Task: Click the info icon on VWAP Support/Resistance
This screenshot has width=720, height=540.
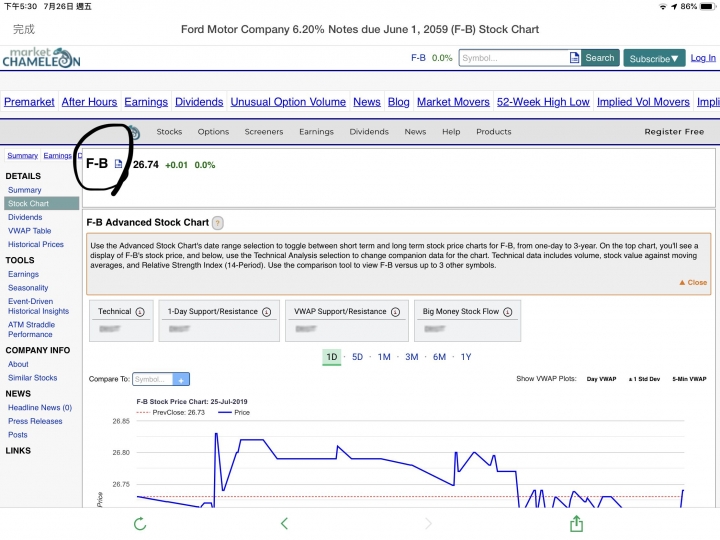Action: point(395,312)
